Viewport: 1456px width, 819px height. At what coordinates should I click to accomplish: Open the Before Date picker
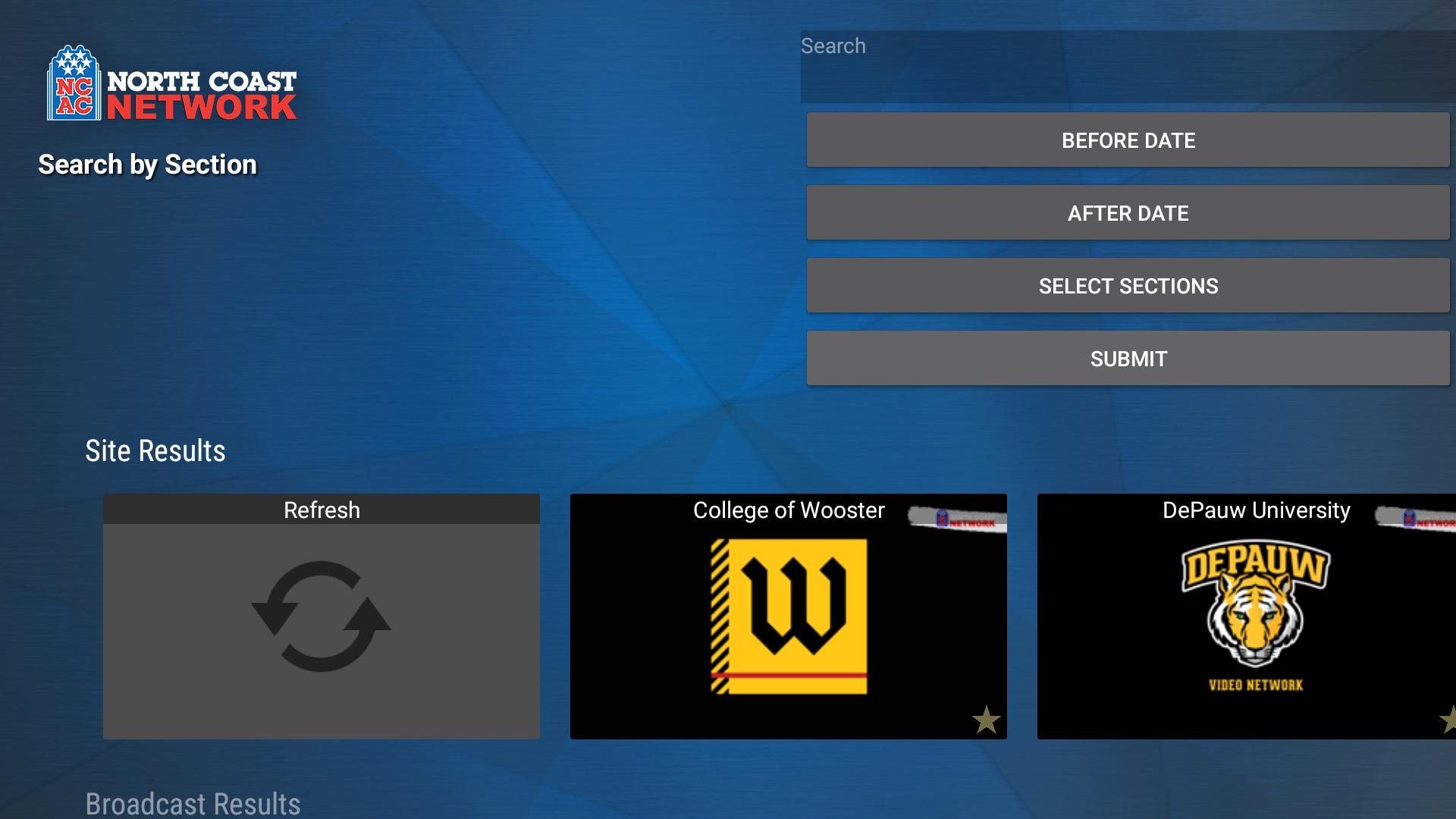pyautogui.click(x=1128, y=140)
